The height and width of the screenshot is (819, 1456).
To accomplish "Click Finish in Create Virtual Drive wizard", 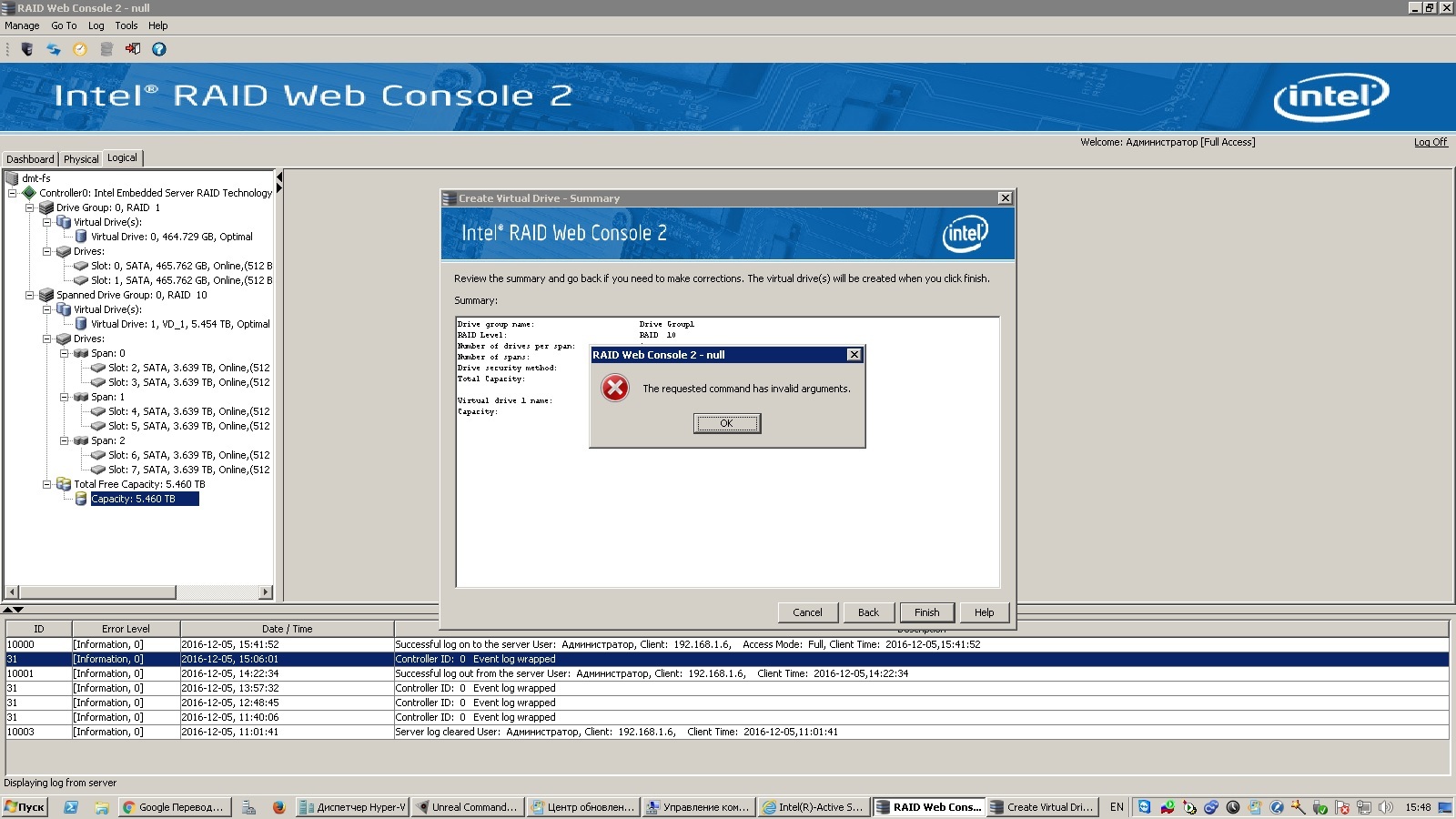I will pyautogui.click(x=926, y=612).
